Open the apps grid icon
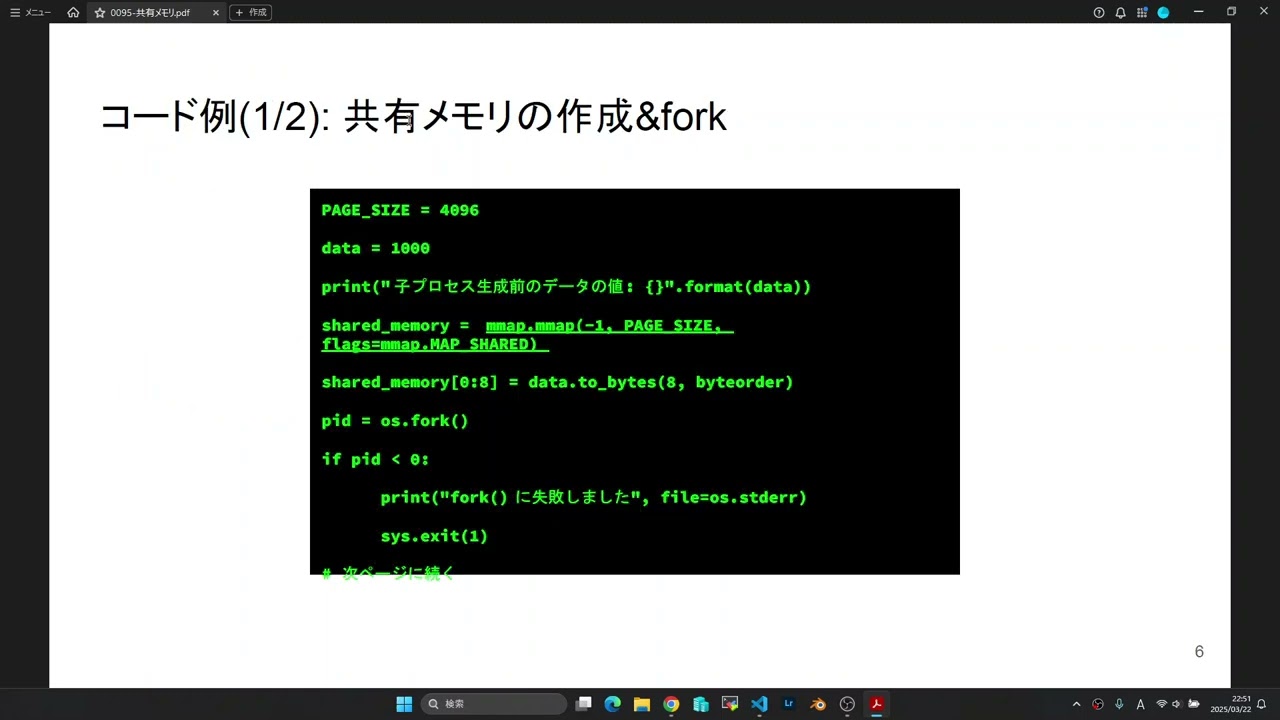 (1142, 12)
